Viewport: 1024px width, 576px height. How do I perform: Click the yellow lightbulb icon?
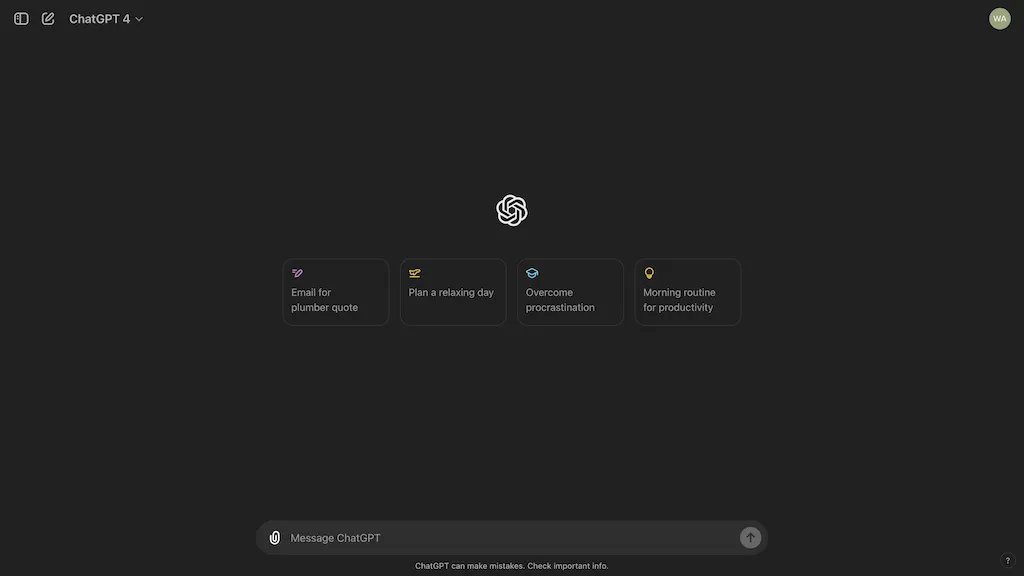649,273
